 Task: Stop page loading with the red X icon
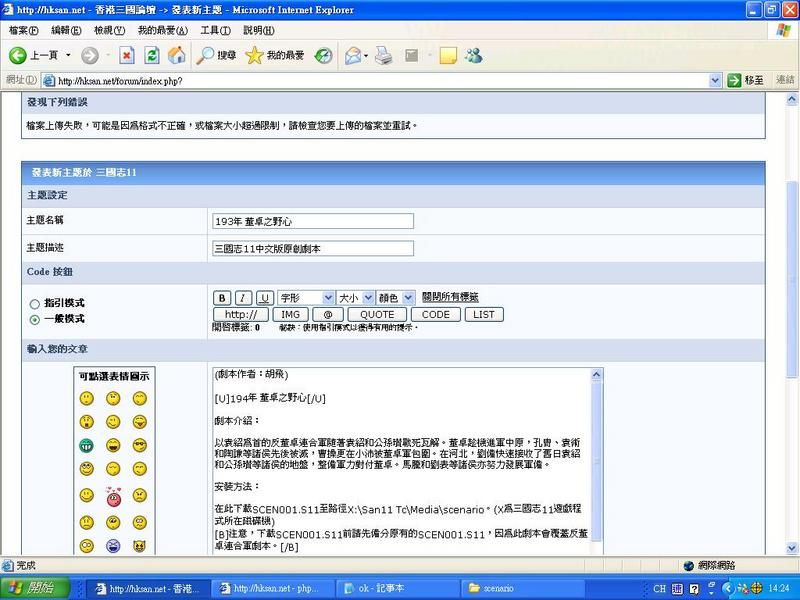coord(127,55)
